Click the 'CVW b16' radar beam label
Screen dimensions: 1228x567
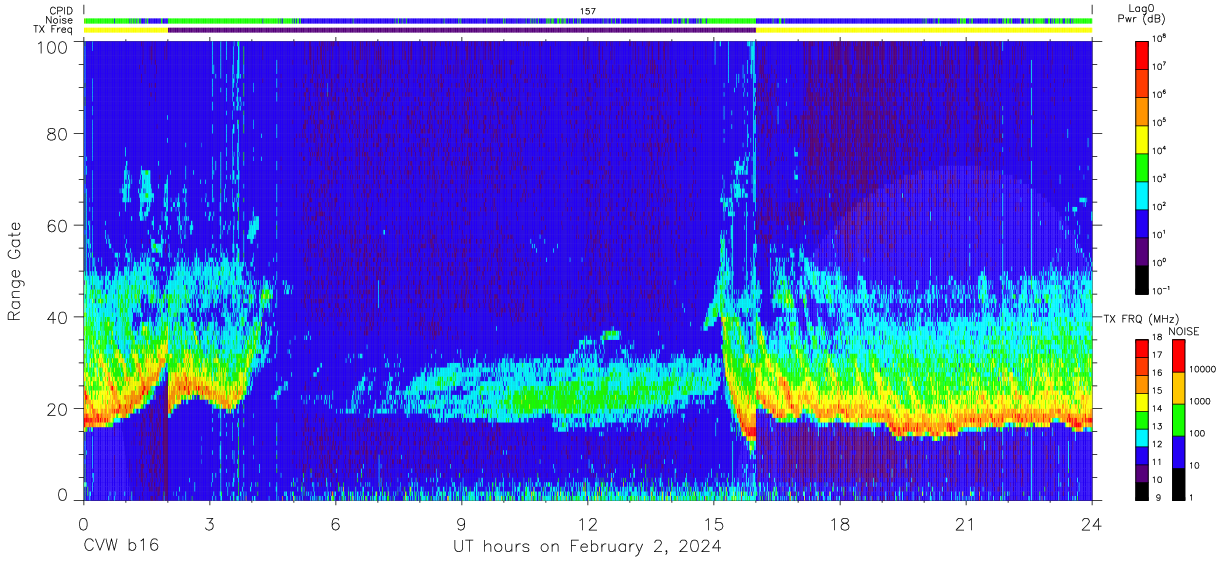tap(121, 546)
